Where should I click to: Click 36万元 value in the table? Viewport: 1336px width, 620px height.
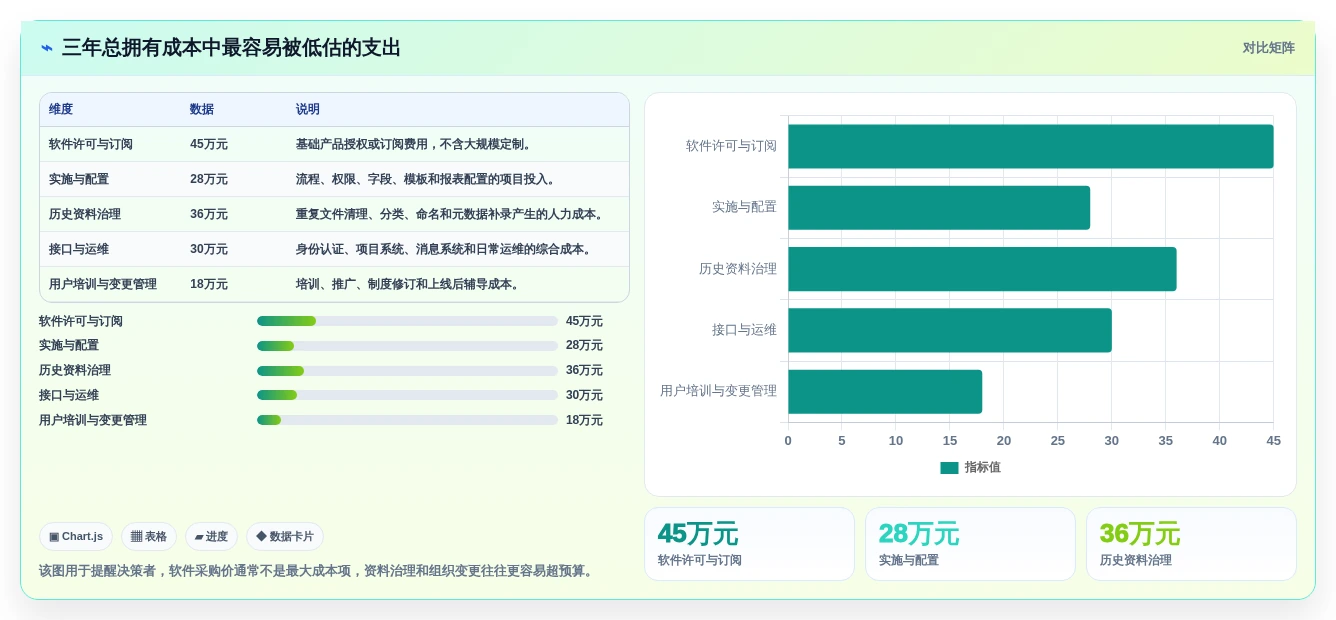[209, 214]
